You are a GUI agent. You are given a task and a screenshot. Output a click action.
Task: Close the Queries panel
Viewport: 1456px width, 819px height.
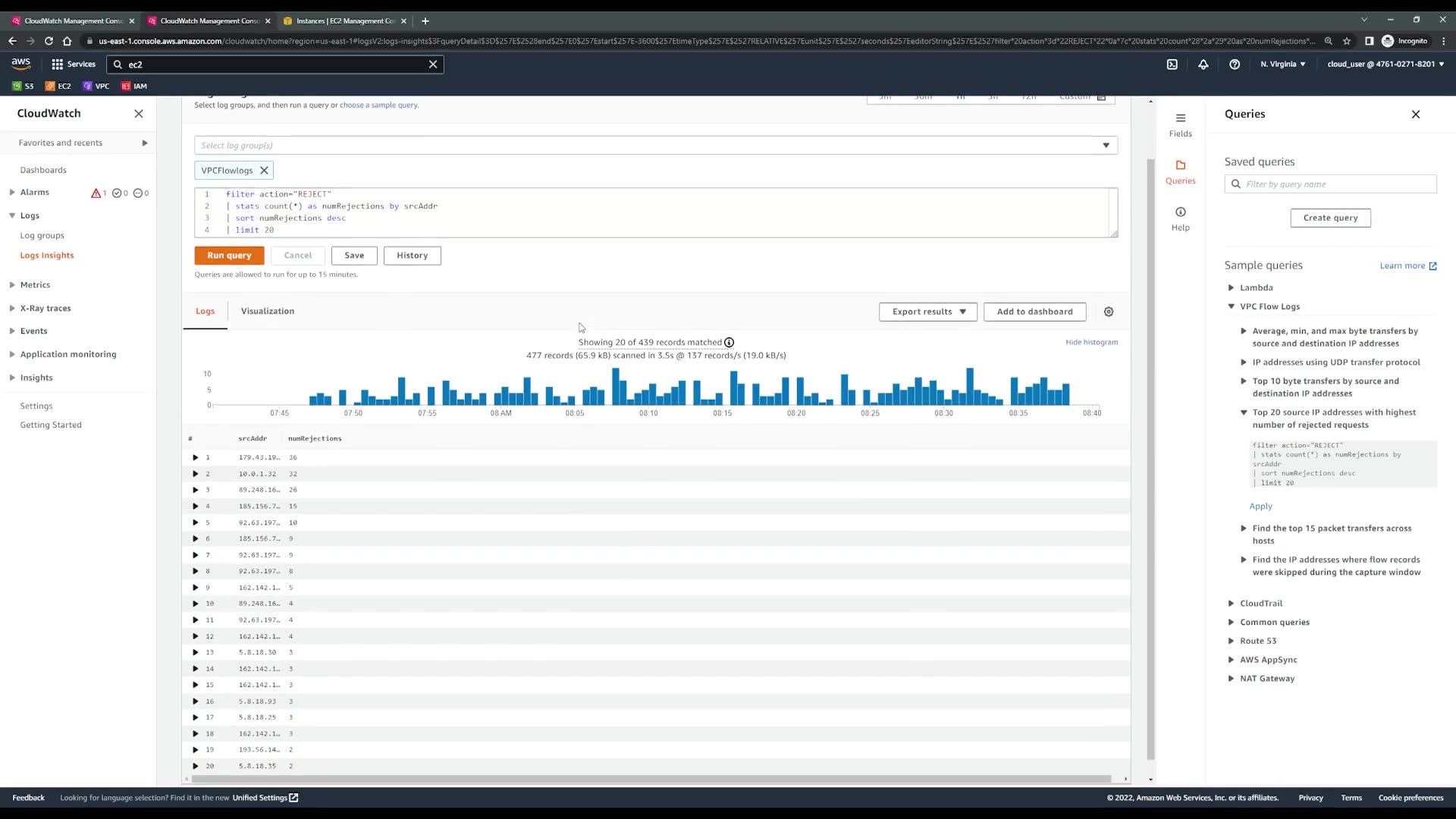pos(1415,115)
